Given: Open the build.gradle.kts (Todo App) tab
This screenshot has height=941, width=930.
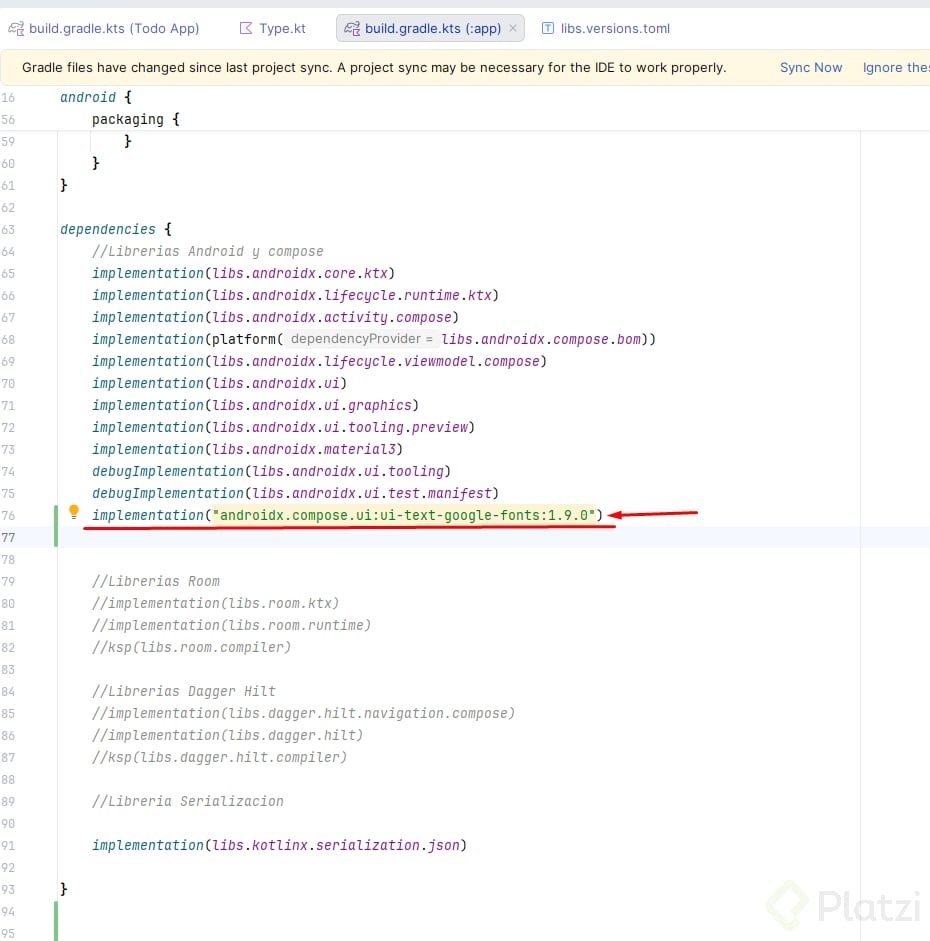Looking at the screenshot, I should [x=104, y=28].
